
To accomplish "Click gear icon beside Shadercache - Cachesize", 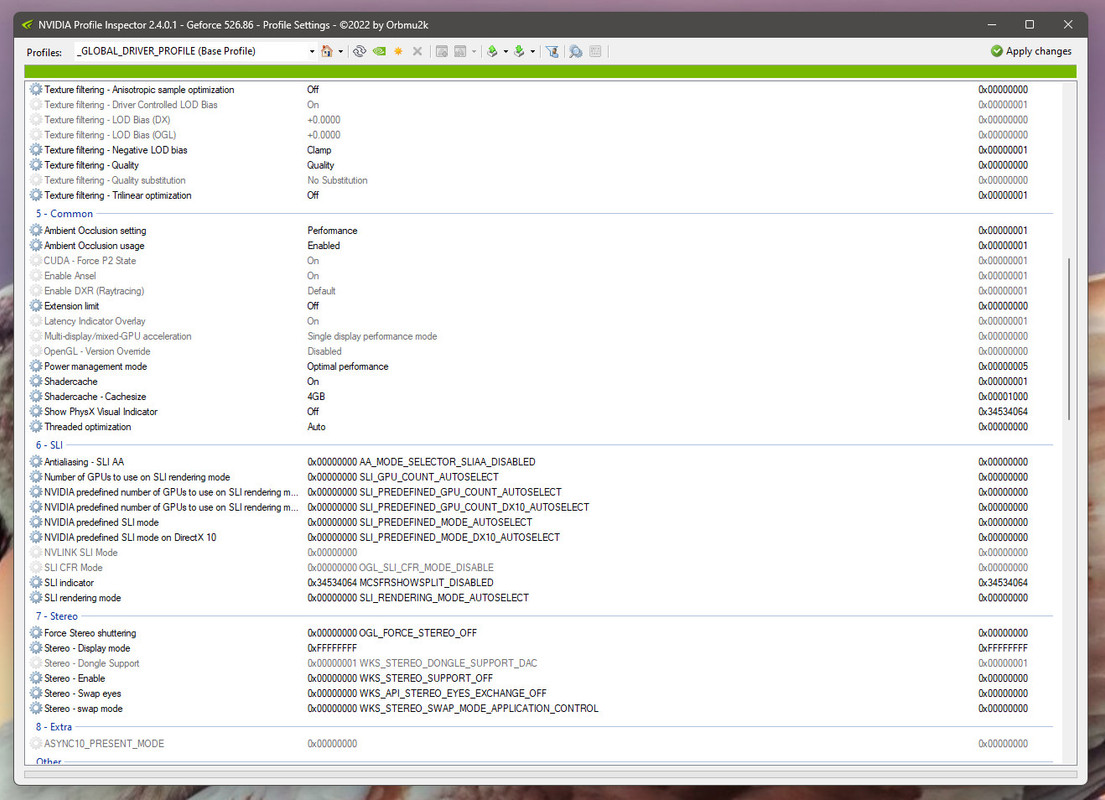I will tap(36, 396).
